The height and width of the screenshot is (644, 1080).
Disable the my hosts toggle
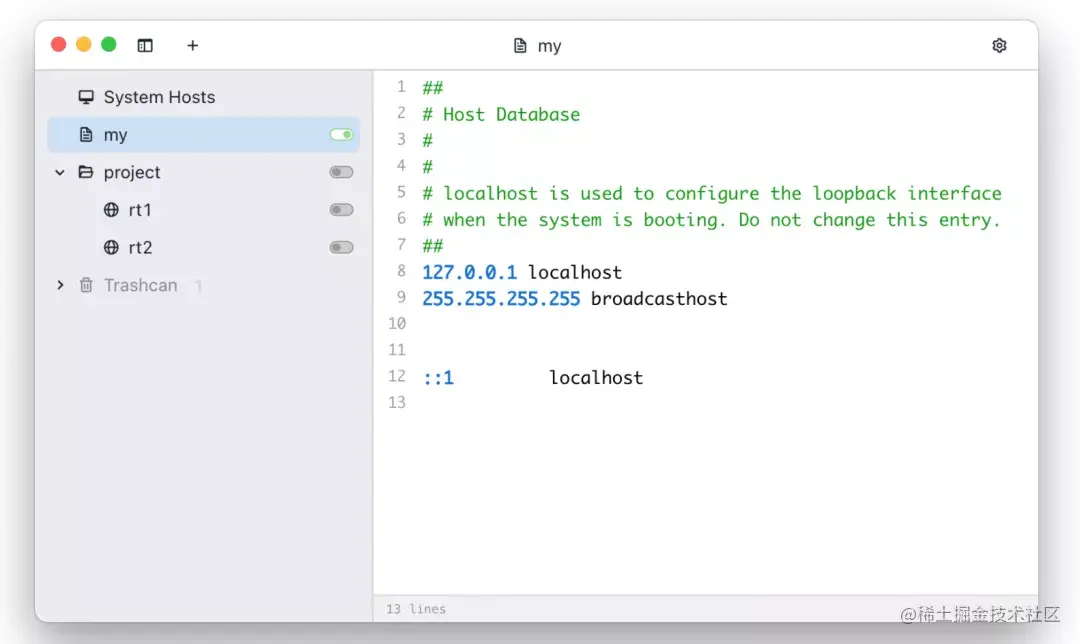coord(341,134)
